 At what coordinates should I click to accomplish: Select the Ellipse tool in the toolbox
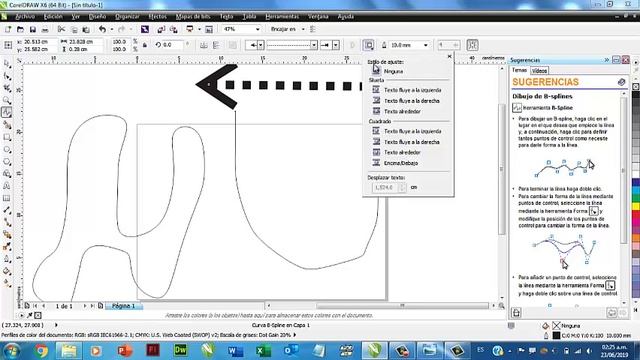click(7, 150)
